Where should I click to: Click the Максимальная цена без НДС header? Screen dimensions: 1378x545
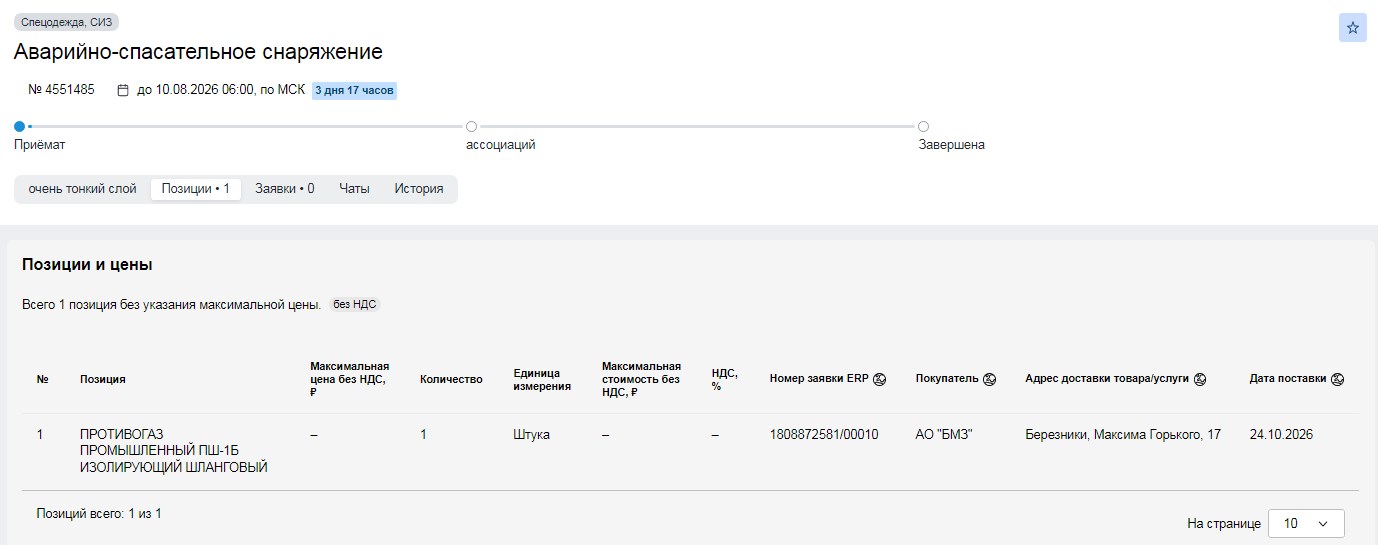[x=350, y=379]
